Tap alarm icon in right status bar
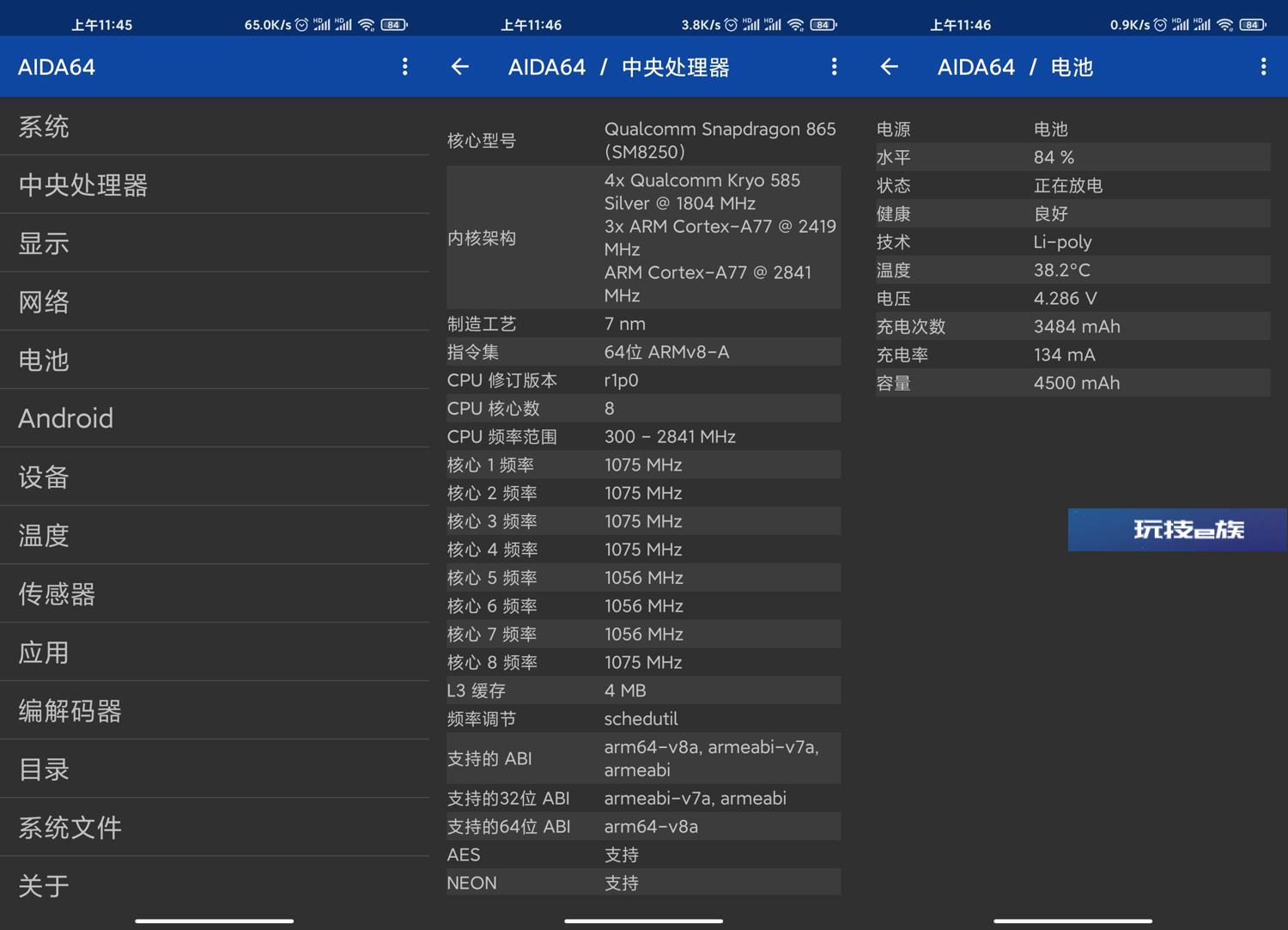 (x=1160, y=25)
